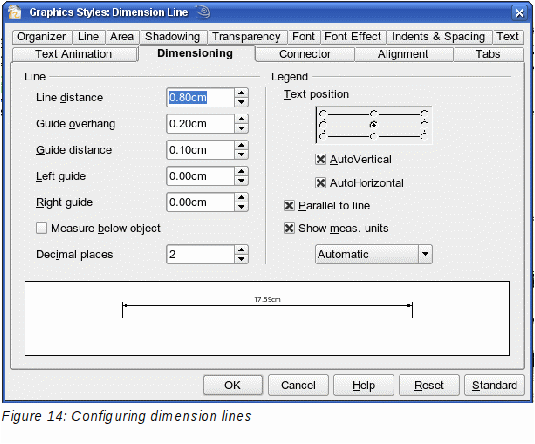Viewport: 535px width, 444px height.
Task: Click the Decimal places field
Action: 200,254
